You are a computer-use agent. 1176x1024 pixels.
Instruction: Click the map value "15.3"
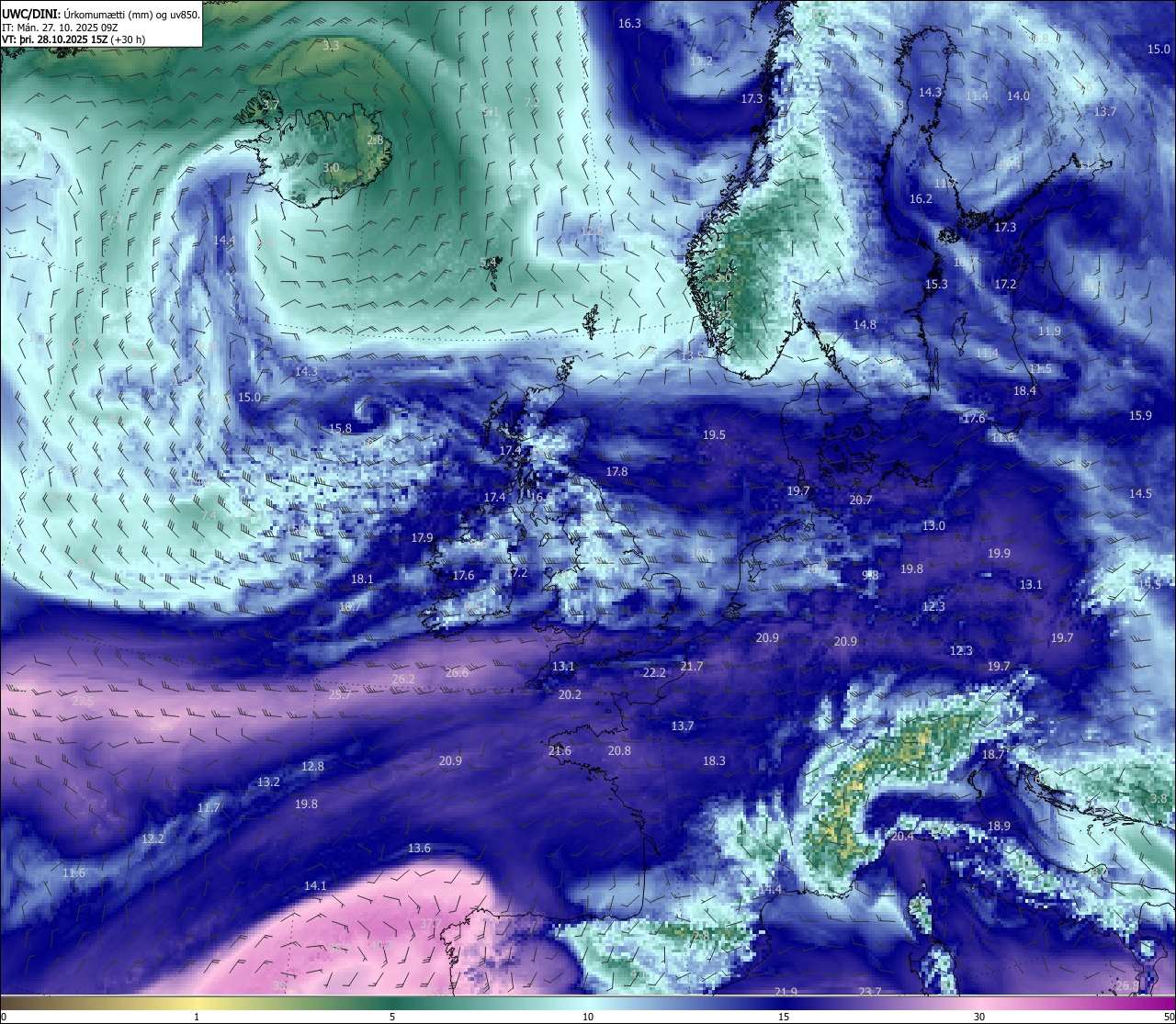coord(936,285)
